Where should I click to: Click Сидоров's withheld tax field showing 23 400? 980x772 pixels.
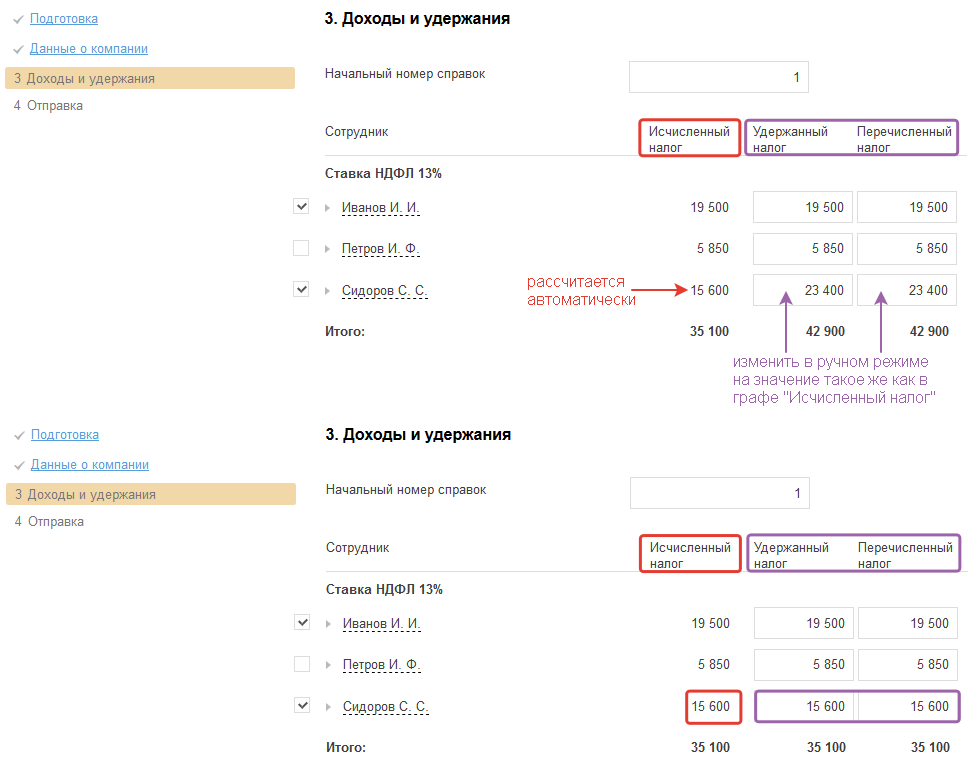[803, 291]
